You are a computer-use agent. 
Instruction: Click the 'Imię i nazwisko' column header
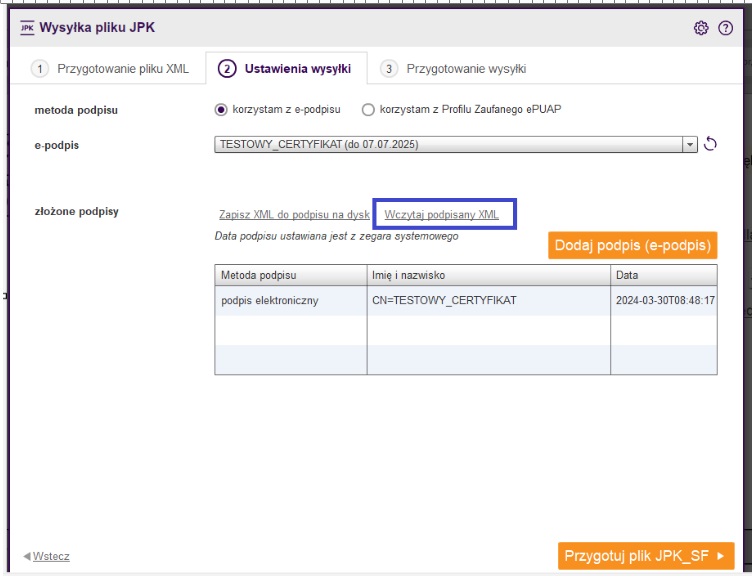pos(489,275)
